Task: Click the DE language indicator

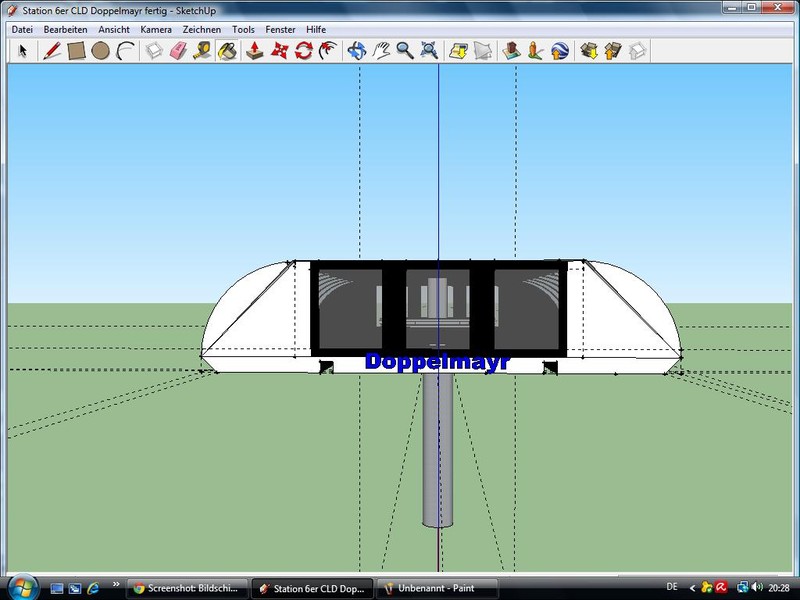Action: pos(672,587)
